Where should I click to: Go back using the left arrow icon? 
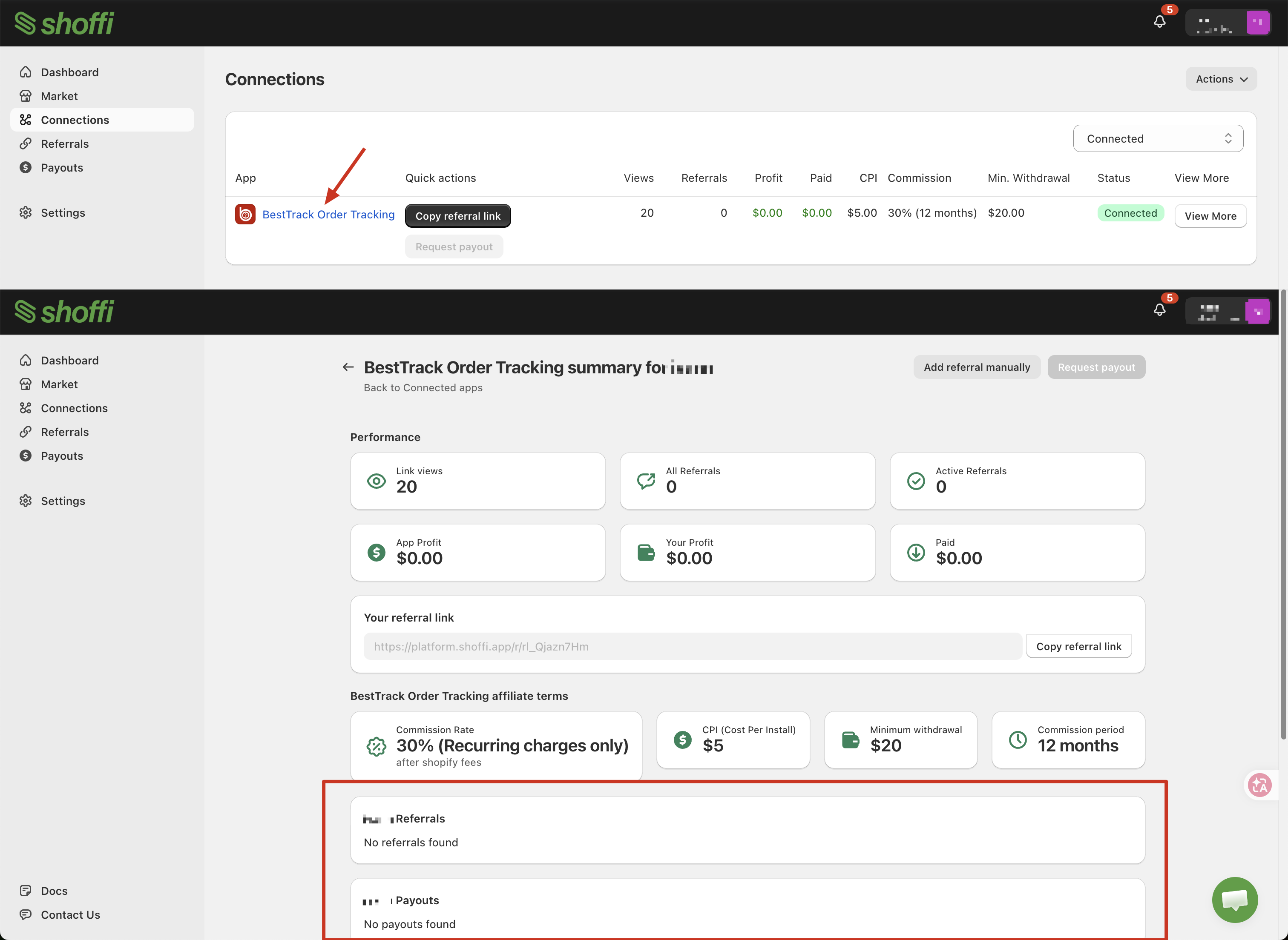point(348,367)
